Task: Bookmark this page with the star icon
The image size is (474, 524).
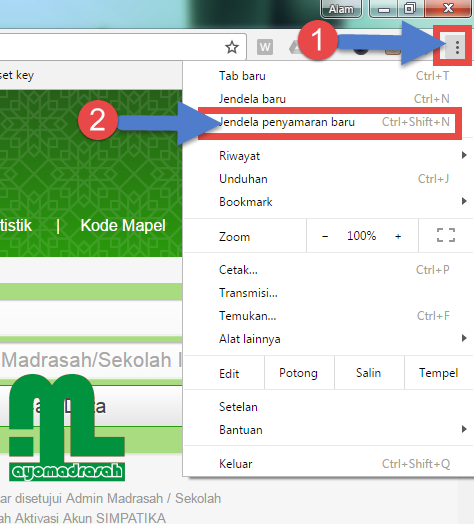Action: (x=232, y=47)
